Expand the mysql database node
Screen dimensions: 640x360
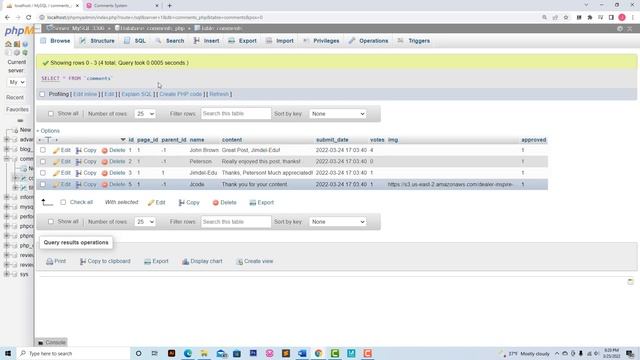7,207
